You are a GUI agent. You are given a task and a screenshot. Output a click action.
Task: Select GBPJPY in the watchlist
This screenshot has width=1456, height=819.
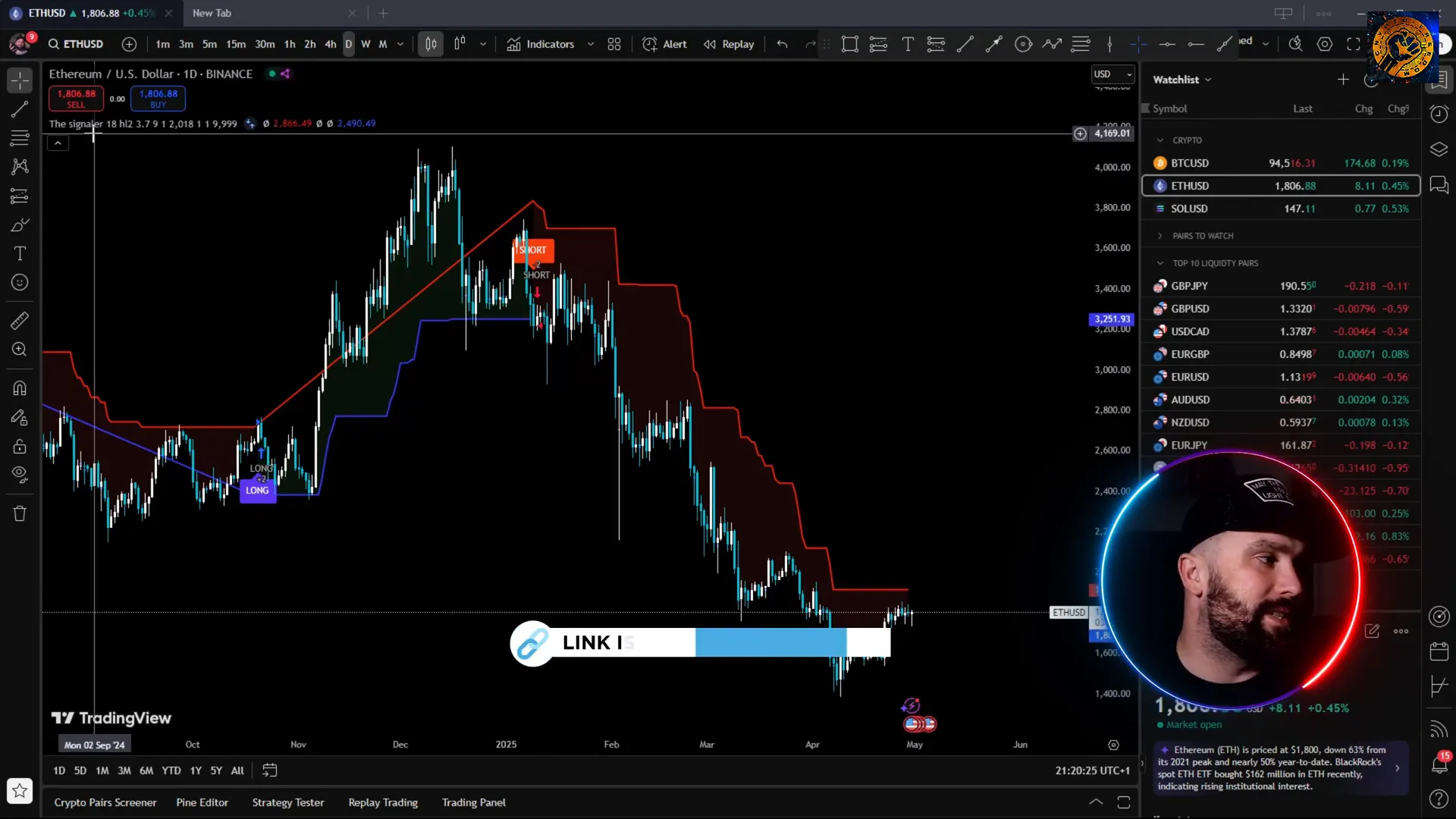click(x=1281, y=286)
